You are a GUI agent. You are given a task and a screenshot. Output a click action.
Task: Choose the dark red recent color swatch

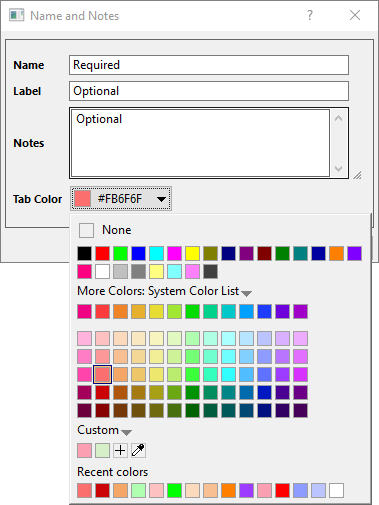click(102, 490)
